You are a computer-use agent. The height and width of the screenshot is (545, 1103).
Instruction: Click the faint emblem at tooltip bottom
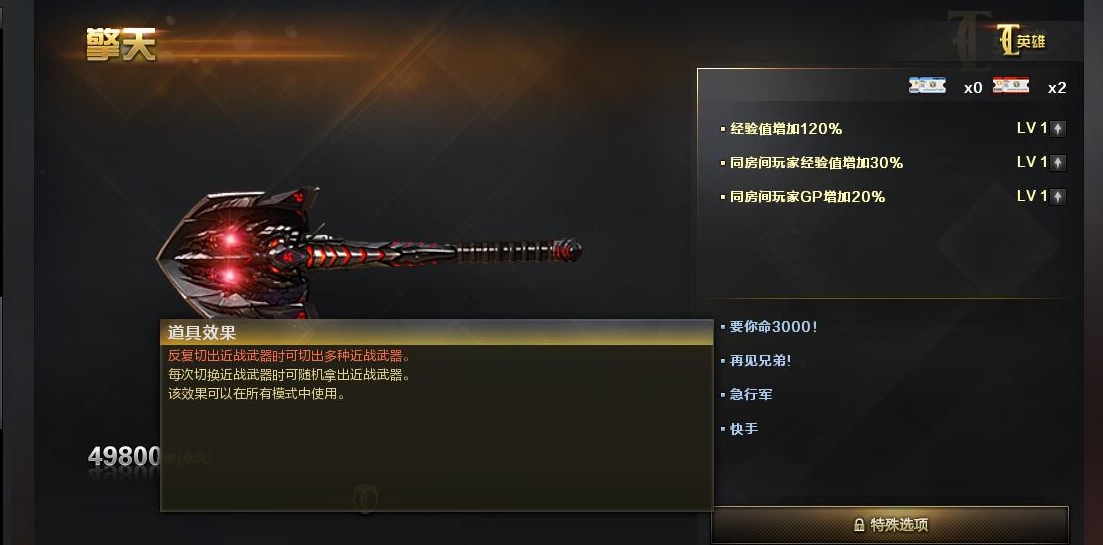tap(364, 499)
